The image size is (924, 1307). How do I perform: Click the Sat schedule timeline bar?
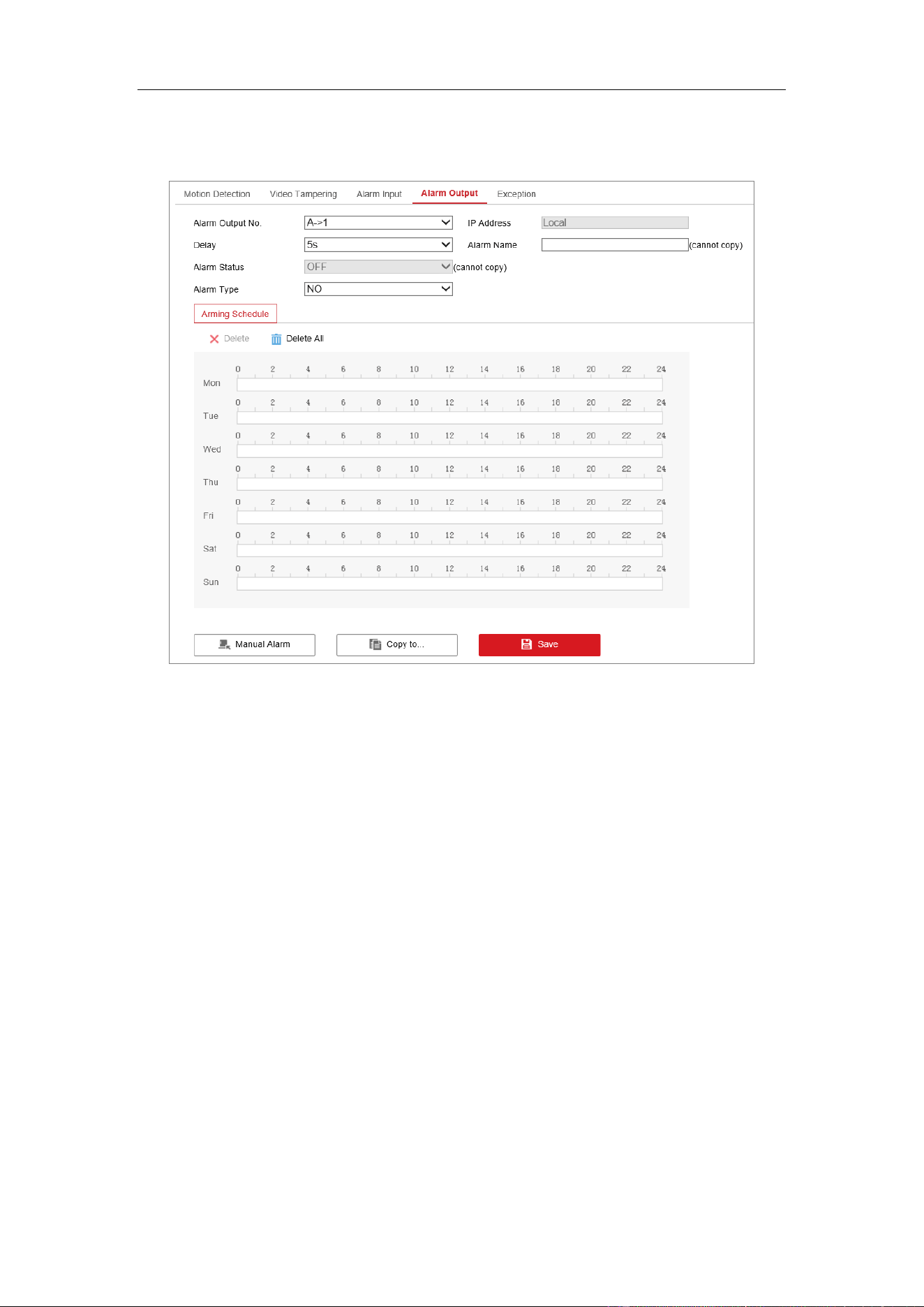click(x=449, y=550)
